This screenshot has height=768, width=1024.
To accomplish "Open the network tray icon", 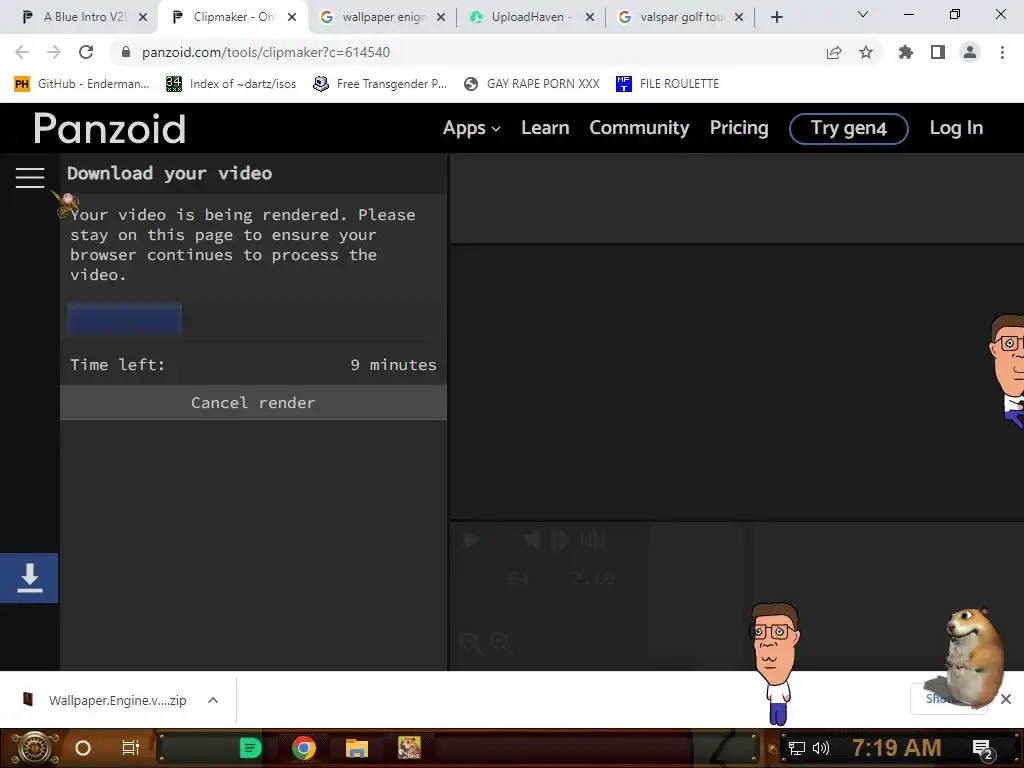I will 797,748.
